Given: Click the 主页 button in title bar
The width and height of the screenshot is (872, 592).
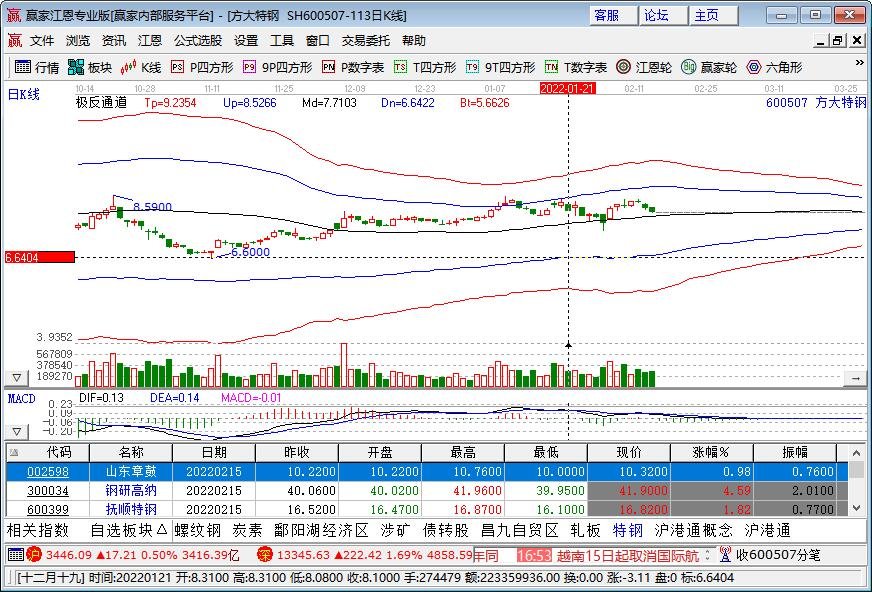Looking at the screenshot, I should pos(714,16).
